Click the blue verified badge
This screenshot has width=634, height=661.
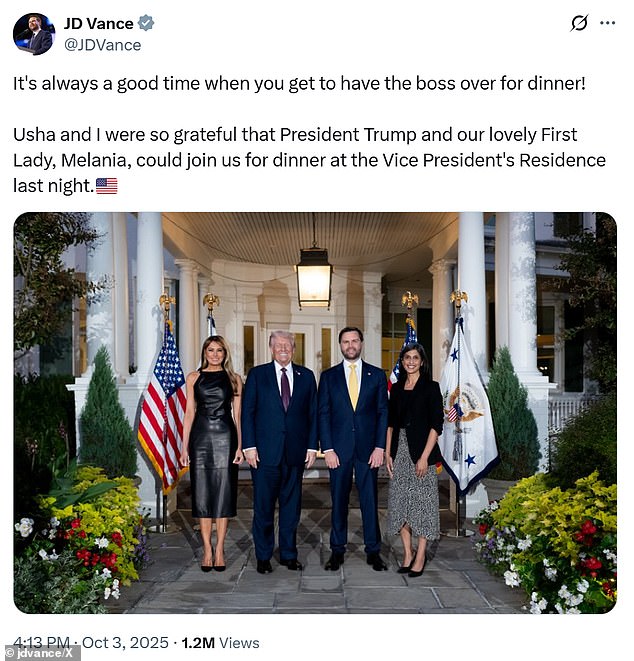point(146,23)
